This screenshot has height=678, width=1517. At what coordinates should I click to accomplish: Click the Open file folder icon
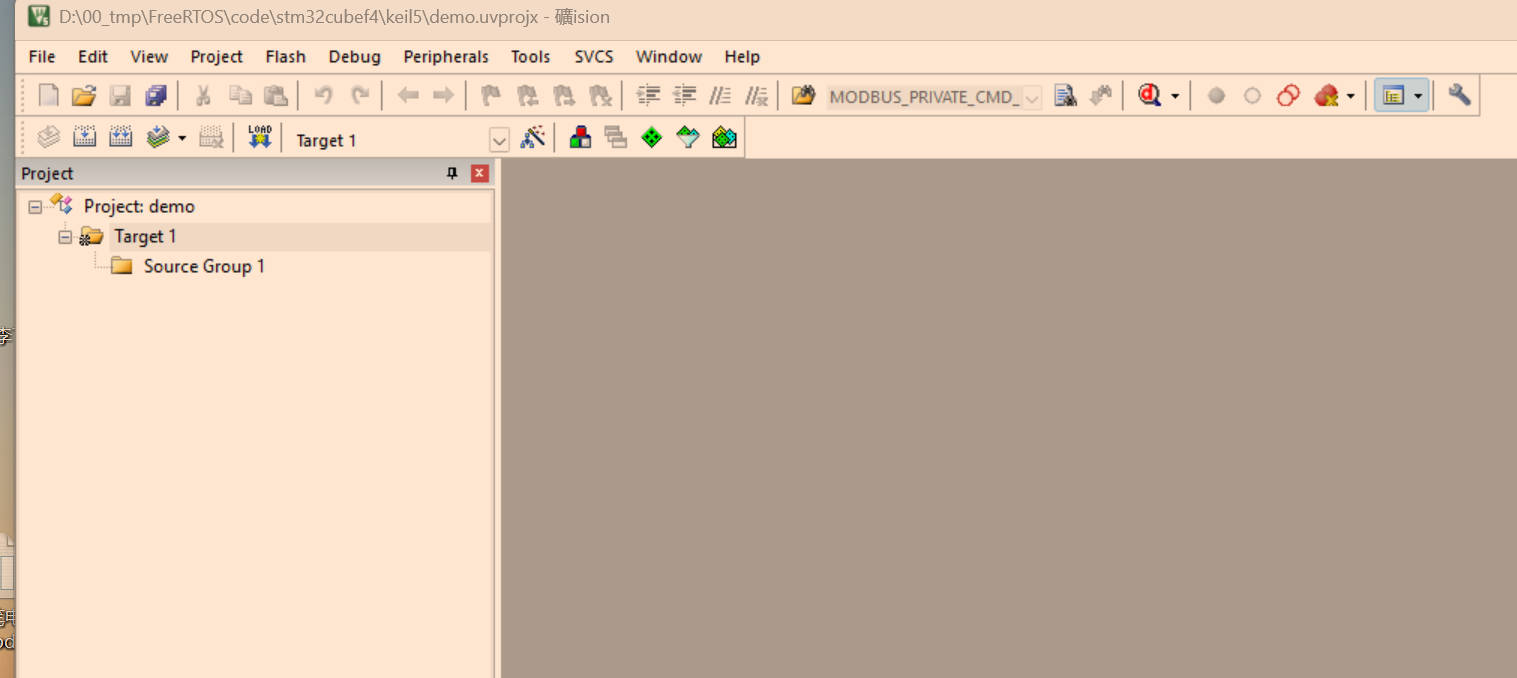[83, 96]
